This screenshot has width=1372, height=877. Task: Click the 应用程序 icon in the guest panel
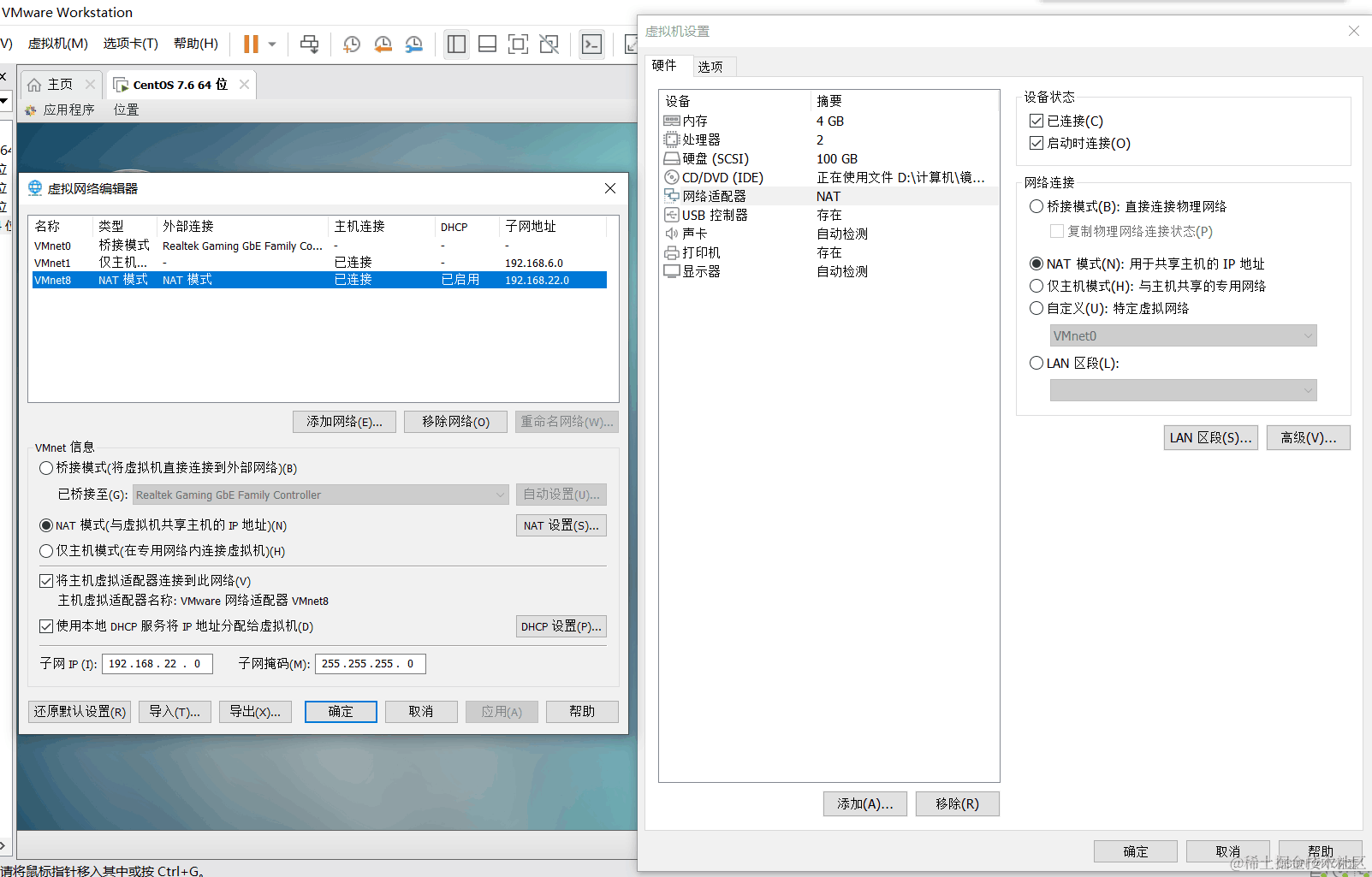tap(31, 110)
